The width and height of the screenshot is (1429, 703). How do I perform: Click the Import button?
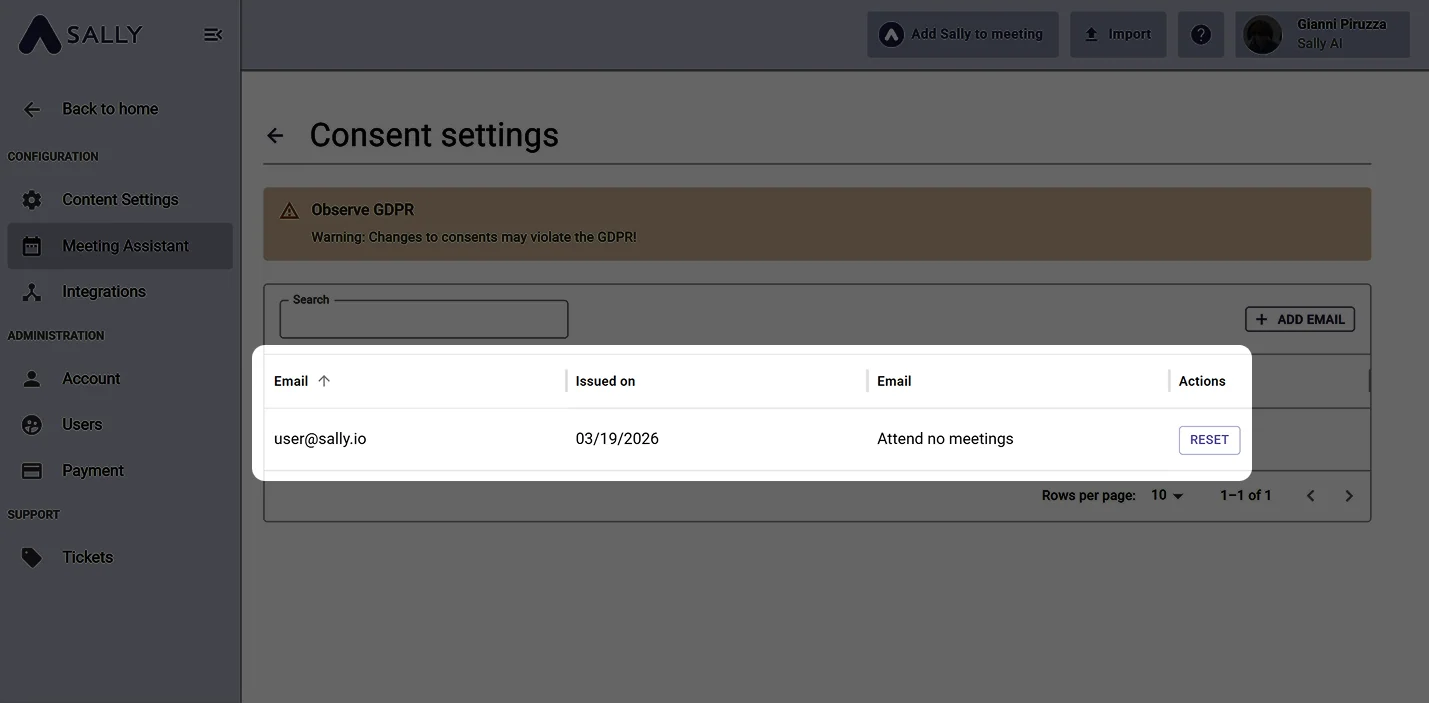click(1118, 35)
